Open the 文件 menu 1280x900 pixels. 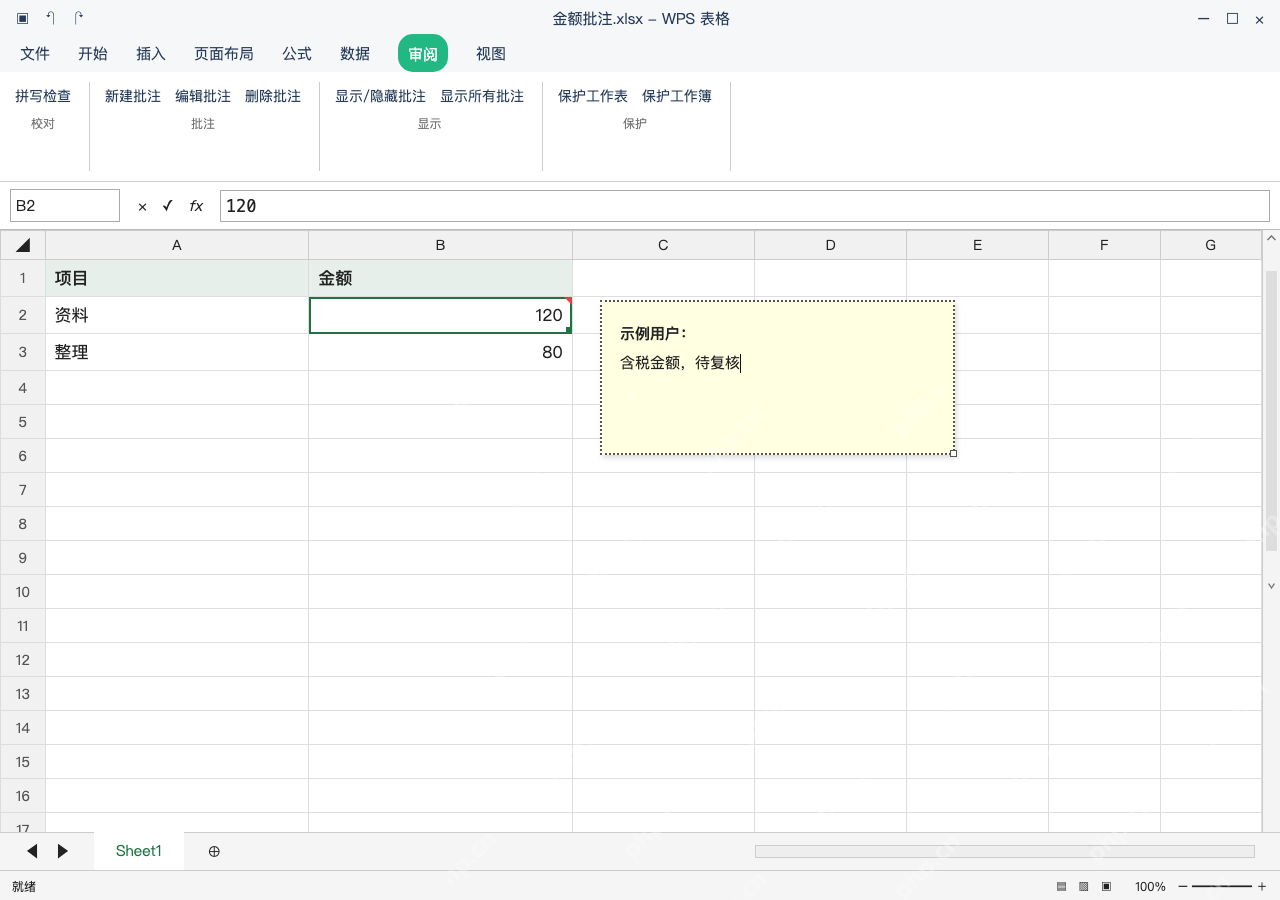(x=35, y=54)
